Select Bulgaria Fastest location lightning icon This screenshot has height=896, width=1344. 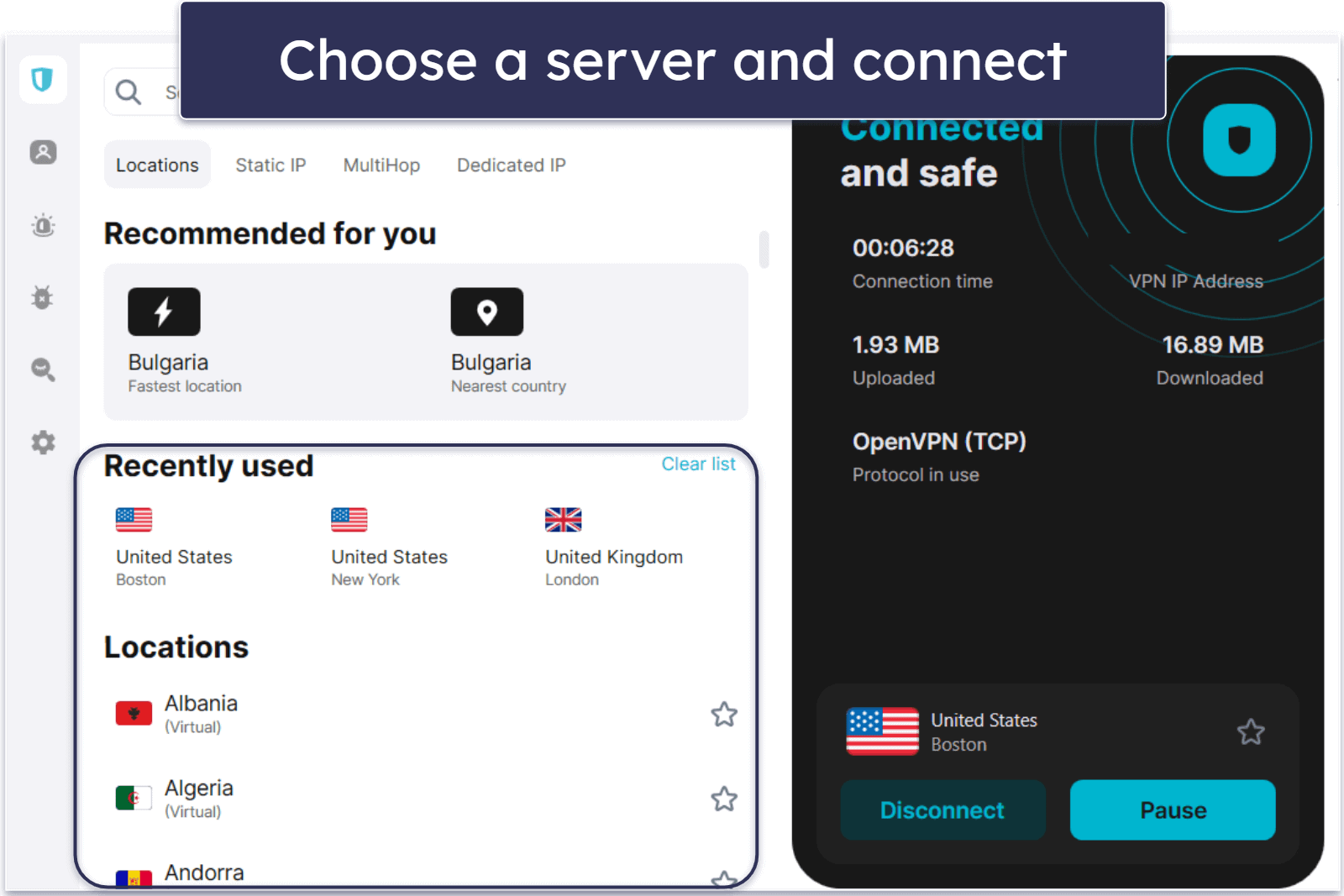[164, 312]
